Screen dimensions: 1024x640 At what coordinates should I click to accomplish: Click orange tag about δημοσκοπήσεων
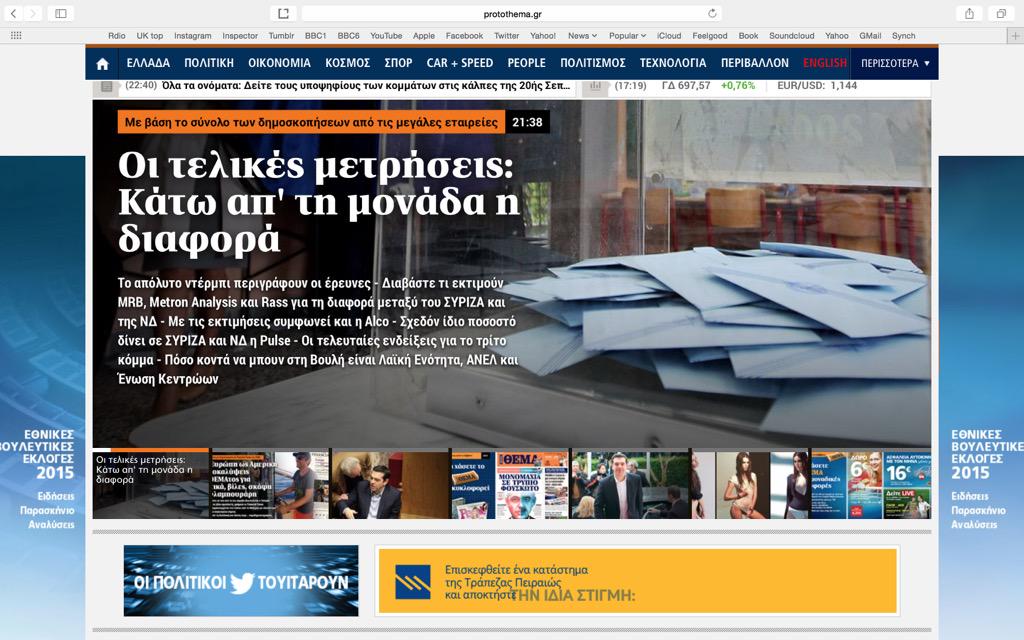tap(312, 122)
